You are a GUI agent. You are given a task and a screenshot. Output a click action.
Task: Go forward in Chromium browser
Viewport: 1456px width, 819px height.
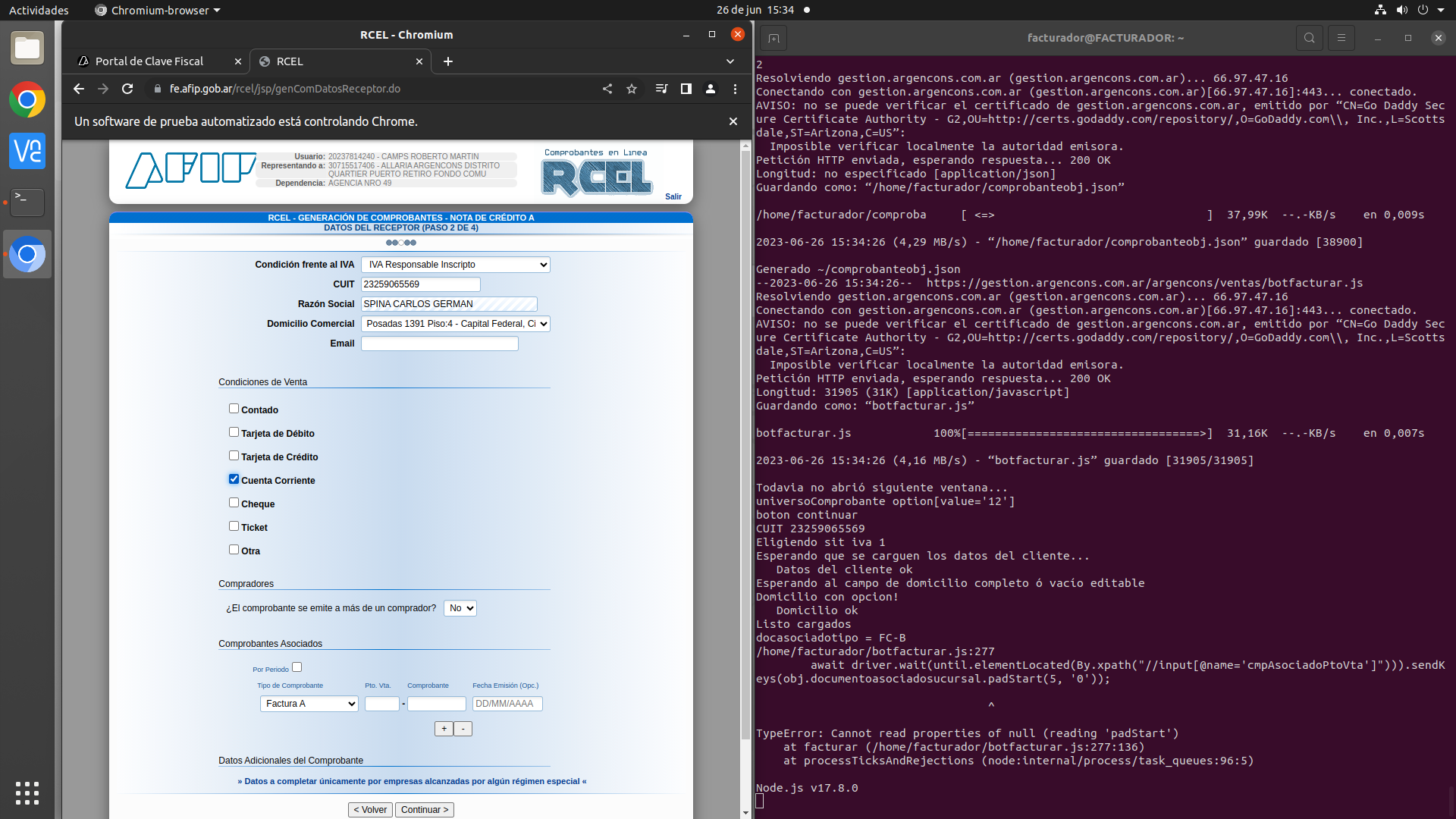[103, 89]
